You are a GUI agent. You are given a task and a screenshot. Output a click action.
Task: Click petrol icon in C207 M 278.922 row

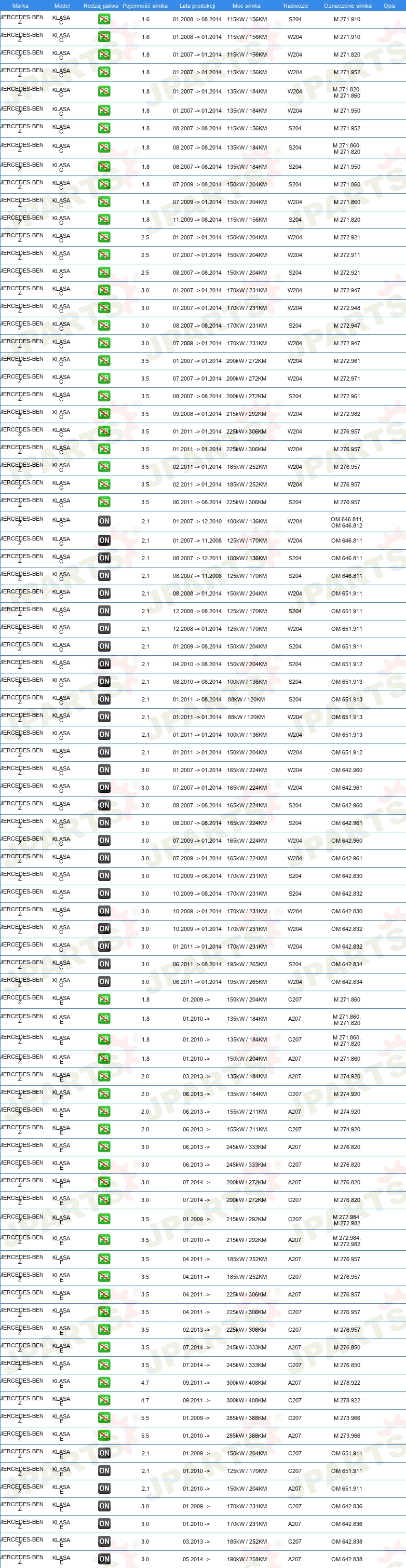coord(104,1401)
